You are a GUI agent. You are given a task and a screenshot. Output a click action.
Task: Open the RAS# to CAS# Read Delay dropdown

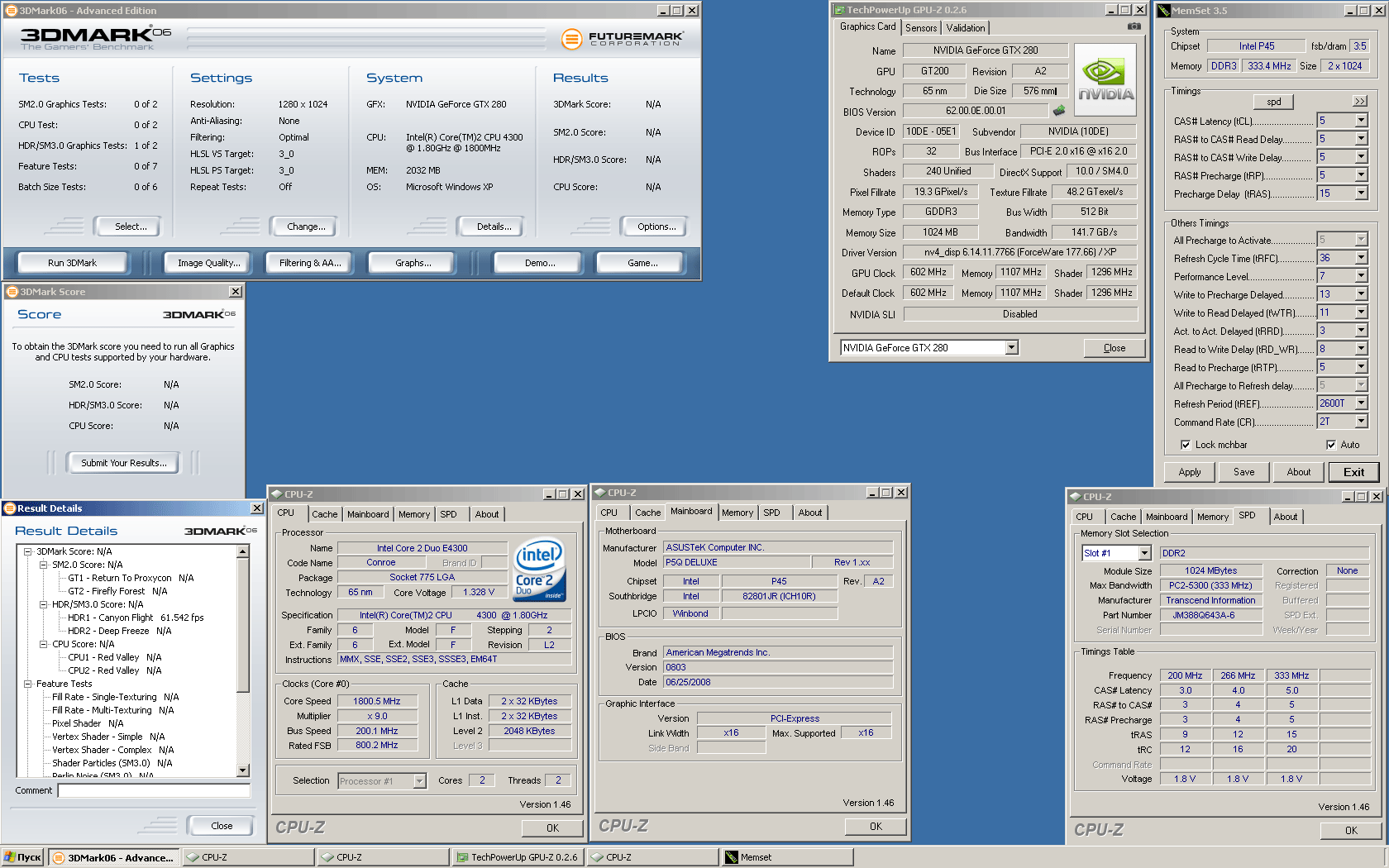[x=1361, y=139]
